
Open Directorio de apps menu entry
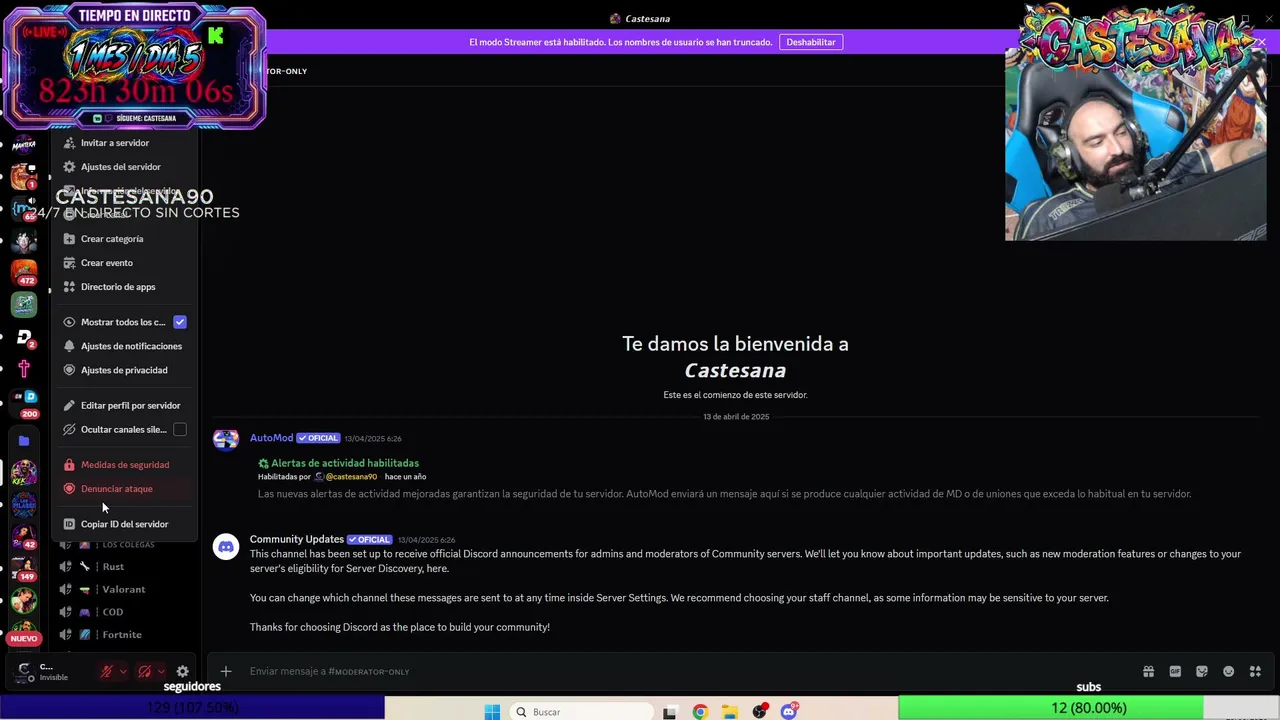tap(125, 287)
